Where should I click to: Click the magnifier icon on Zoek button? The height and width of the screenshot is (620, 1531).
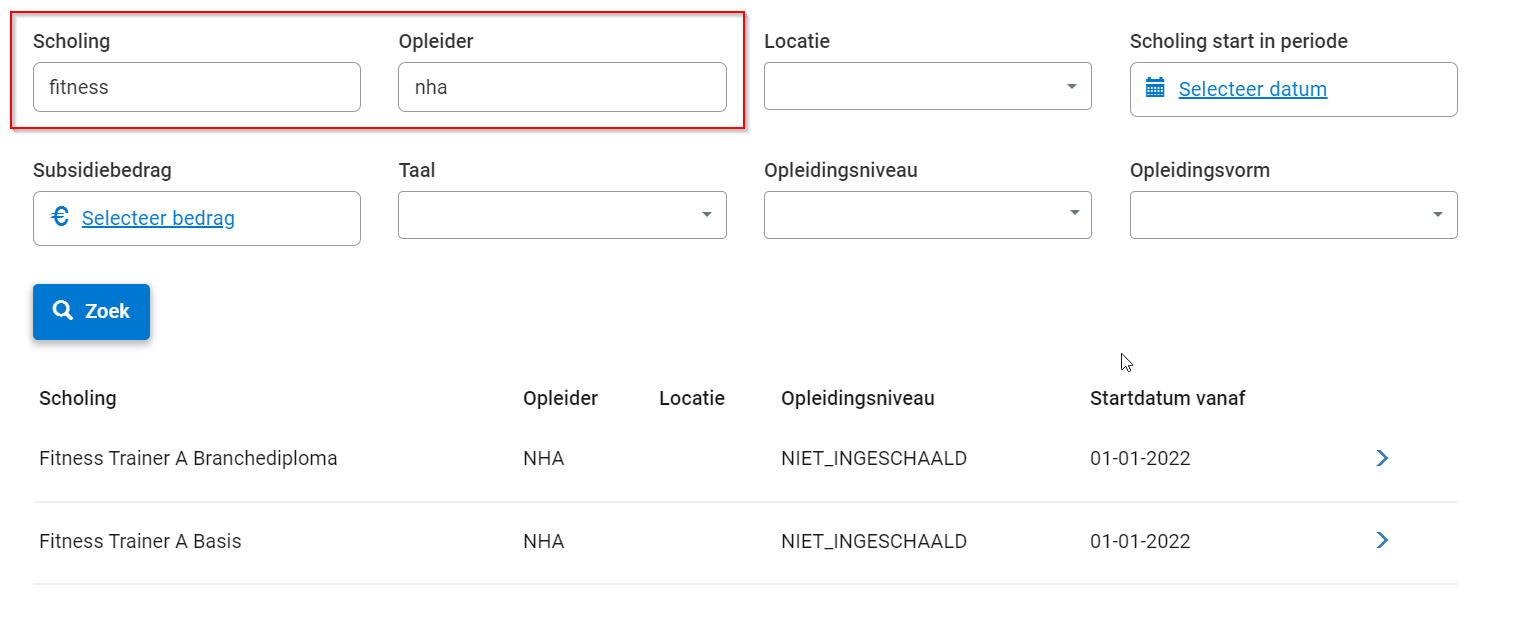63,311
